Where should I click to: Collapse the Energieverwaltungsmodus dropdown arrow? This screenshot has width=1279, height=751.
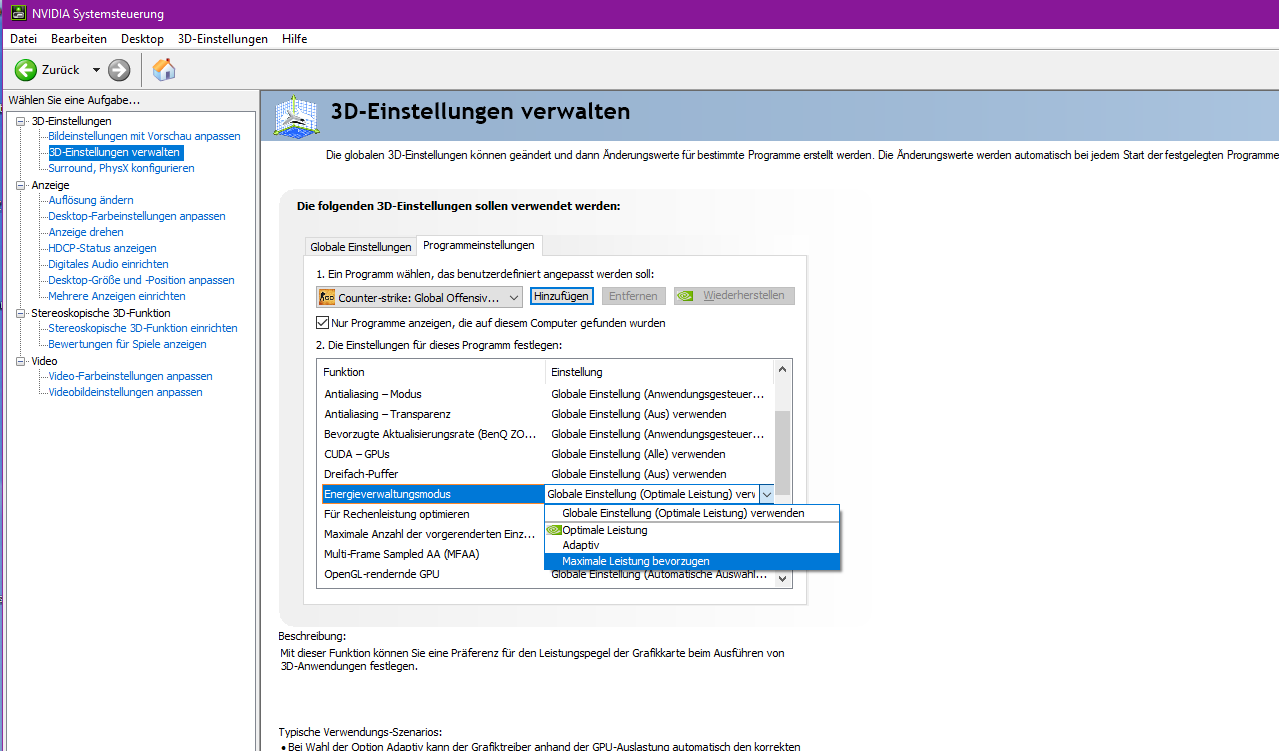pos(766,494)
